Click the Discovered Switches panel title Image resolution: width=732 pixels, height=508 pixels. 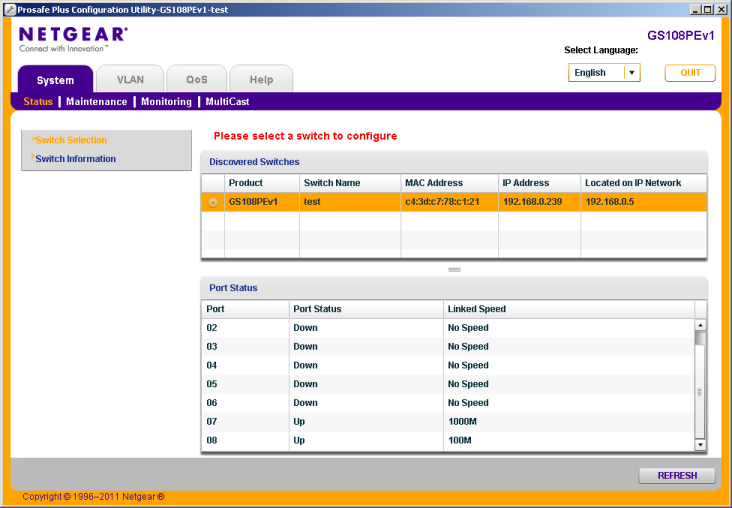pyautogui.click(x=254, y=162)
